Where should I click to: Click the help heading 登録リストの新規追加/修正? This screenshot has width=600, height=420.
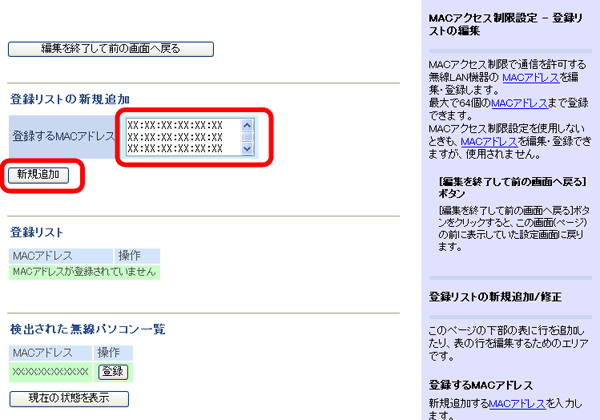click(x=496, y=297)
